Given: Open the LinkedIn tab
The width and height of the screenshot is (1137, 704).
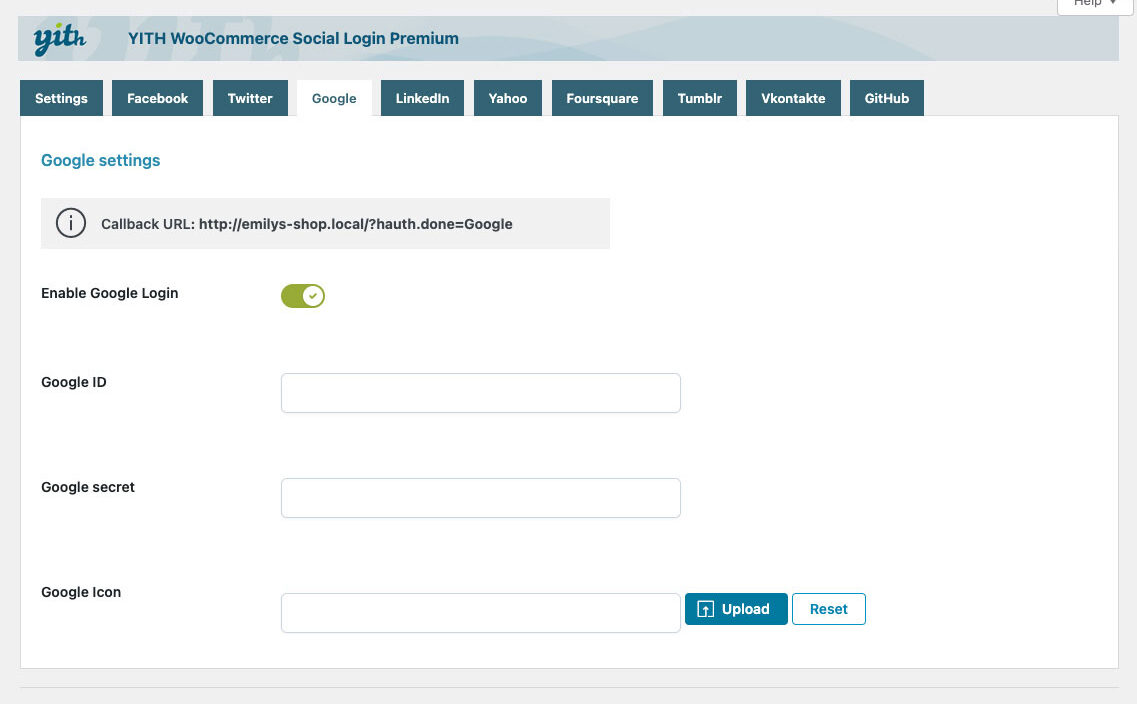Looking at the screenshot, I should [422, 98].
